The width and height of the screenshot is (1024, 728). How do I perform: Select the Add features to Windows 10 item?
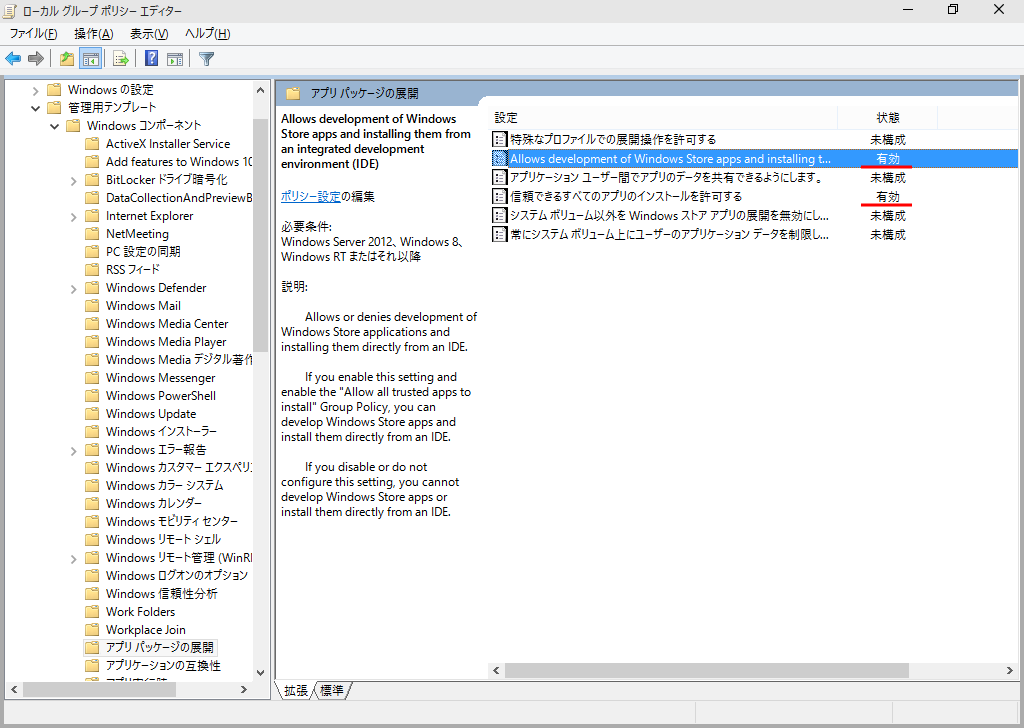pyautogui.click(x=178, y=161)
